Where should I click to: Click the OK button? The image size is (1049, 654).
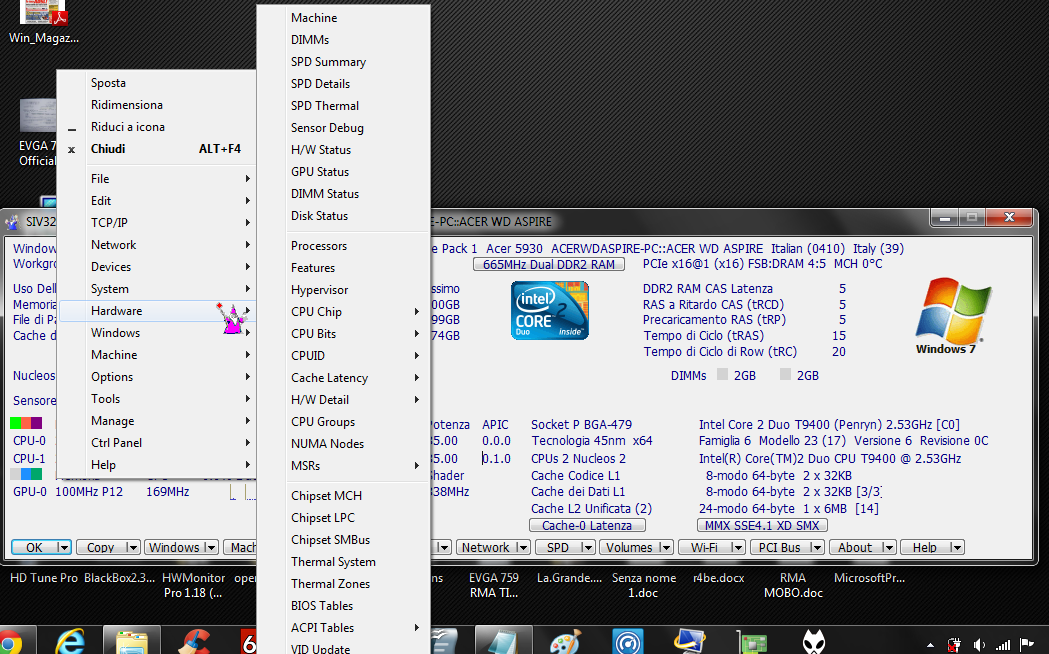point(34,548)
